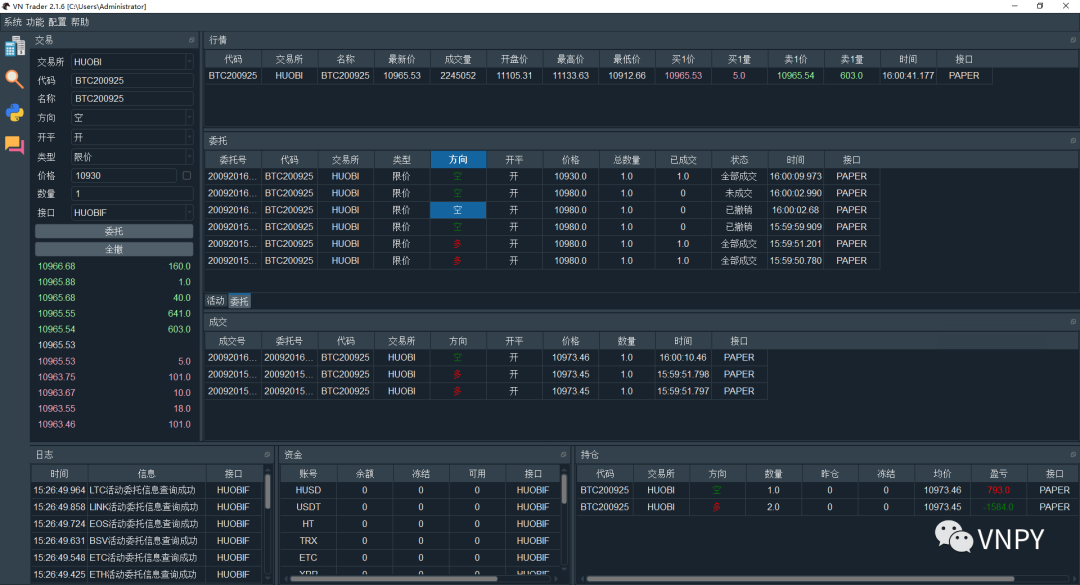This screenshot has width=1080, height=585.
Task: Expand the 类型 order type dropdown
Action: [x=132, y=156]
